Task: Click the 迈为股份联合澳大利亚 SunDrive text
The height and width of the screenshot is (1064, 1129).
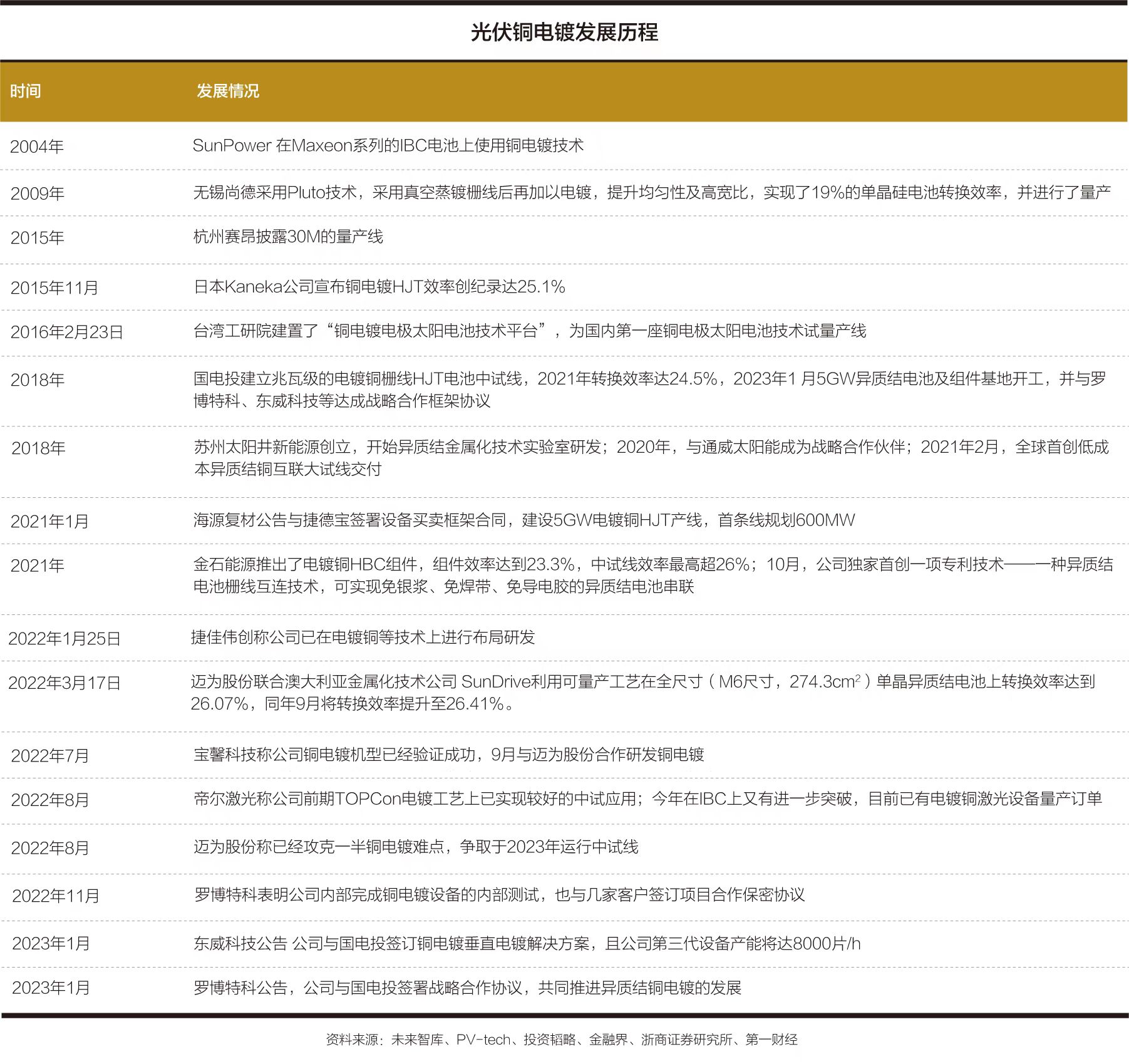Action: point(643,693)
